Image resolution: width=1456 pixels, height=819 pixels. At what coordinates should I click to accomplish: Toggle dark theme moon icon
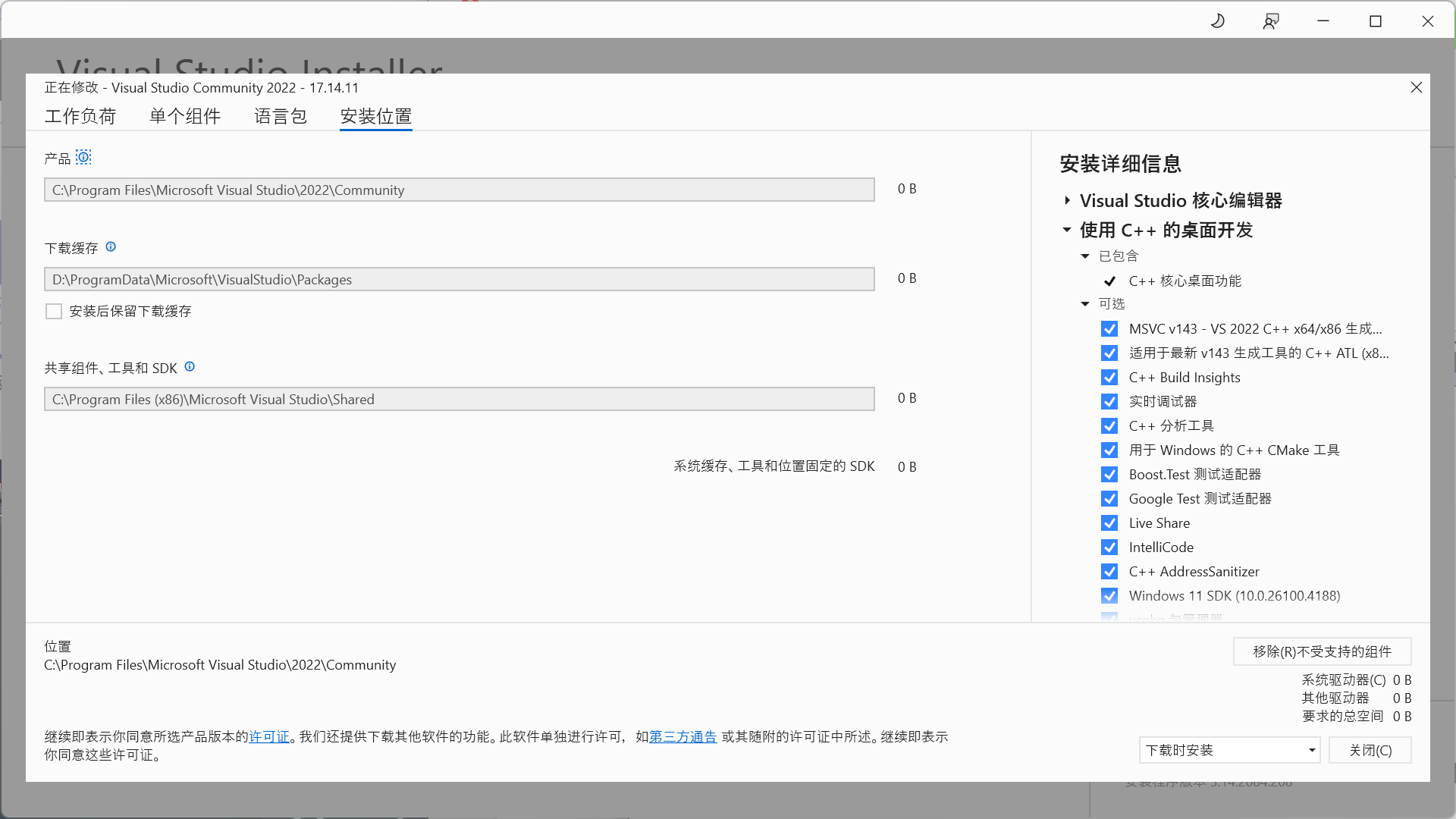1217,21
